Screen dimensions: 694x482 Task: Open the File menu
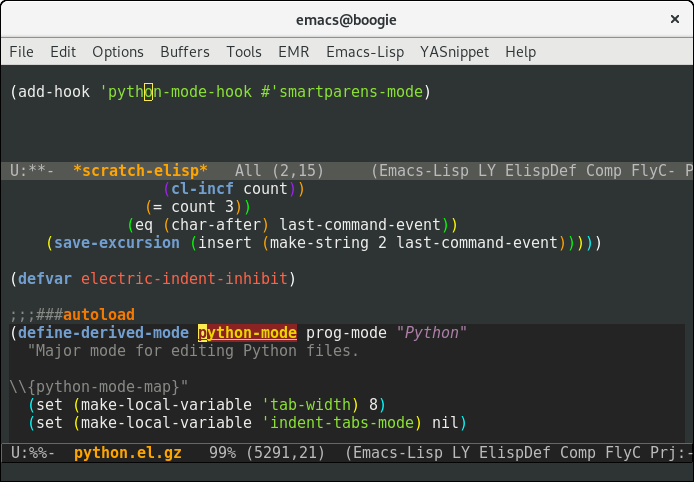(x=21, y=52)
